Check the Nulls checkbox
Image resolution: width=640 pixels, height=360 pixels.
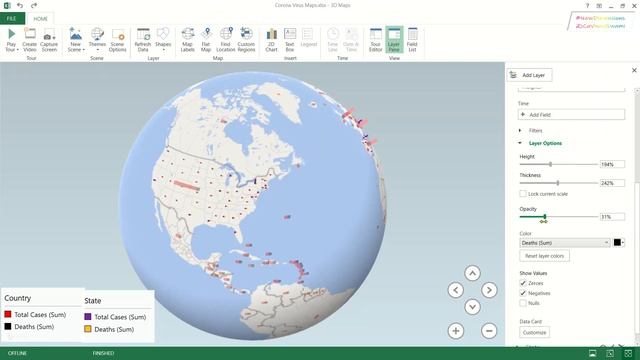pos(522,303)
